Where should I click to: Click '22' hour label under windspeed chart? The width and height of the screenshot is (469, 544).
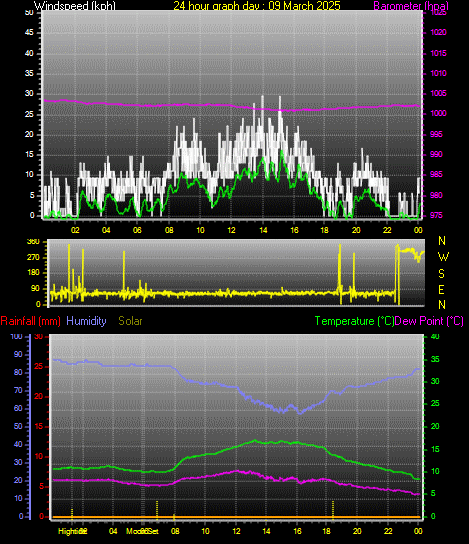pos(387,230)
